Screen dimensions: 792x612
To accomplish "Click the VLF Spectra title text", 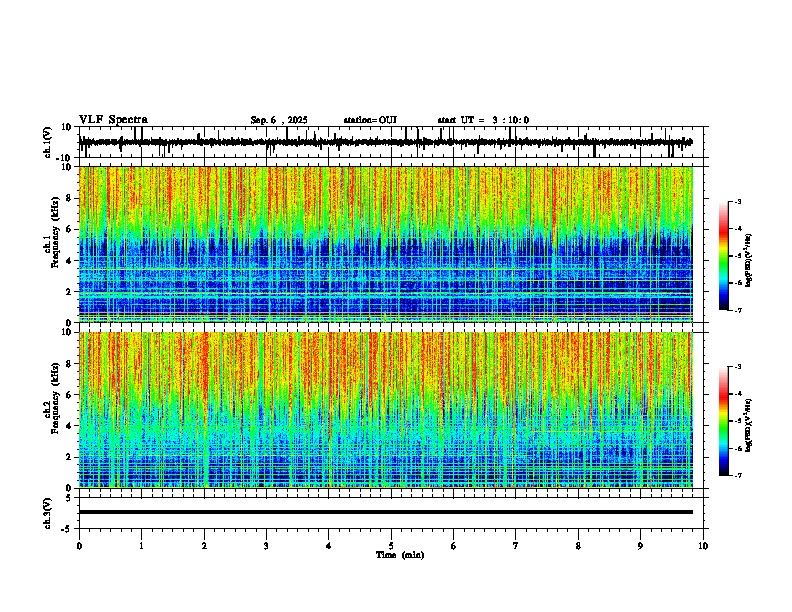I will [x=113, y=120].
